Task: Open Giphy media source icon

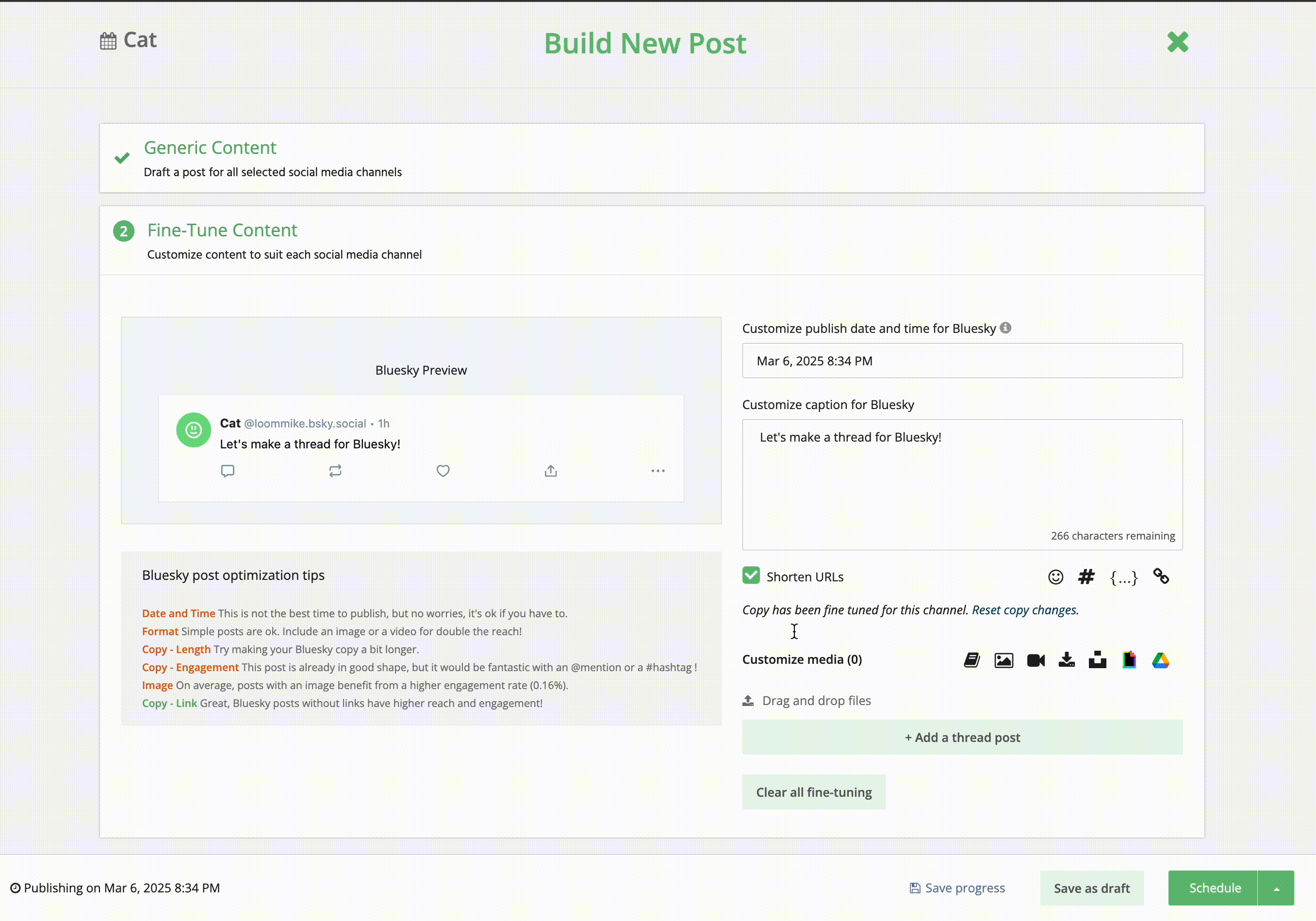Action: click(1129, 659)
